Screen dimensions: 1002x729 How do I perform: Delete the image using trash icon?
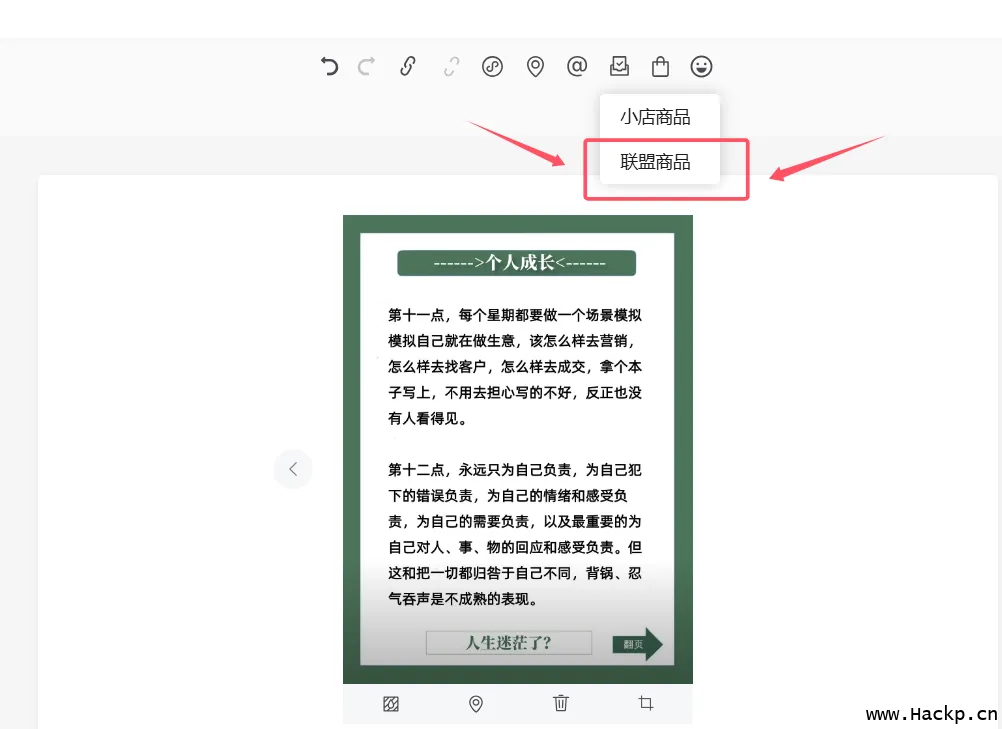tap(561, 704)
